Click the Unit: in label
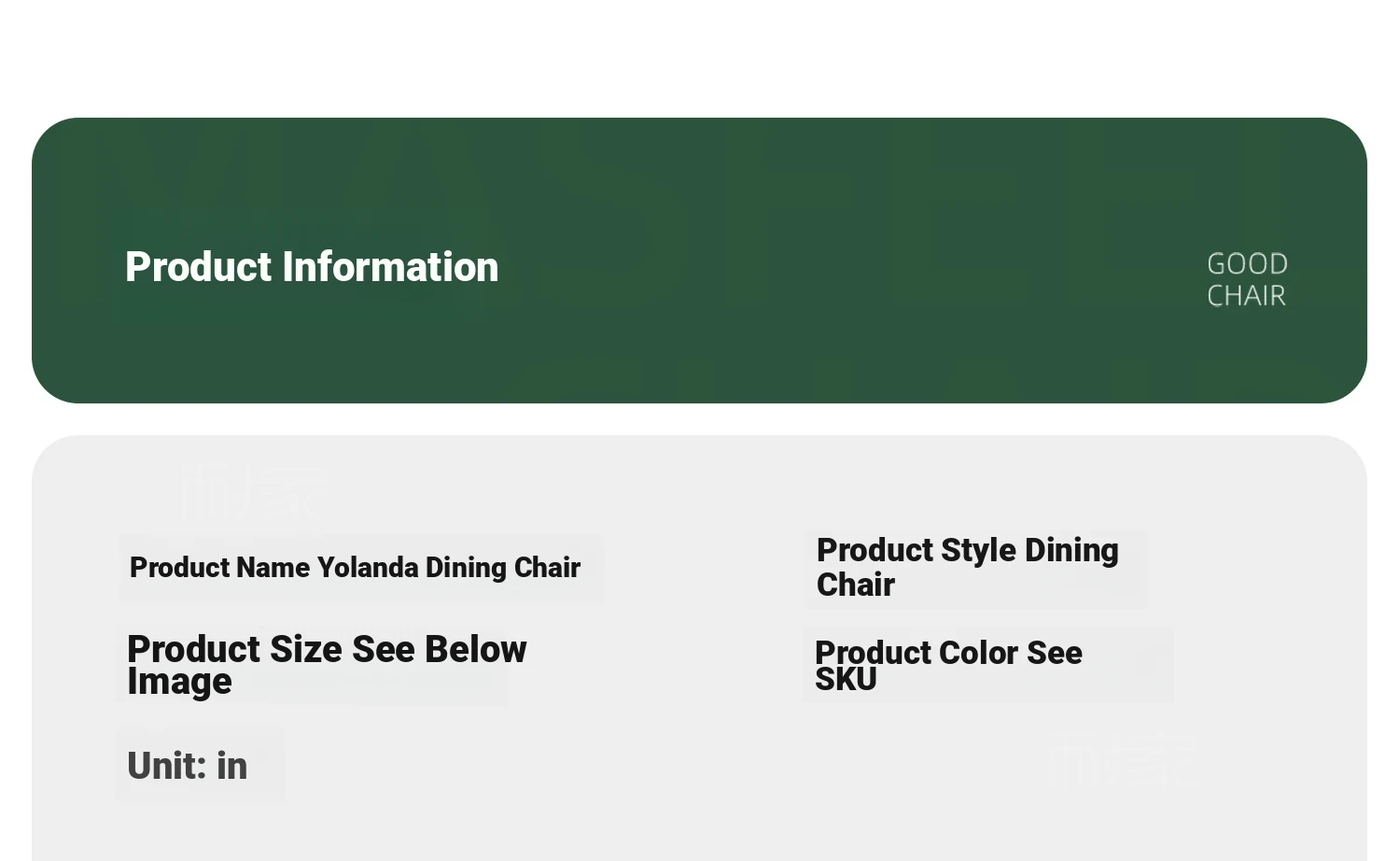Viewport: 1400px width, 861px height. [x=188, y=766]
